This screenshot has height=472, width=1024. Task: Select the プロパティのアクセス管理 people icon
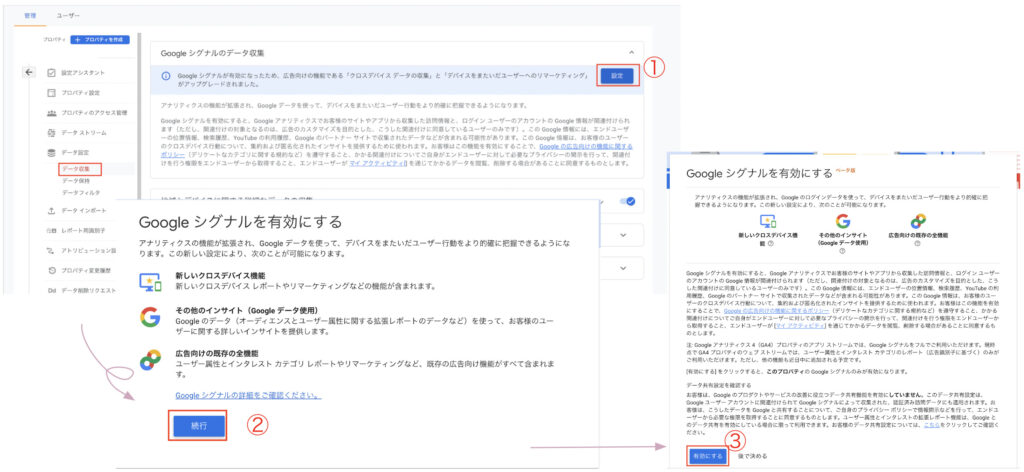pos(51,113)
